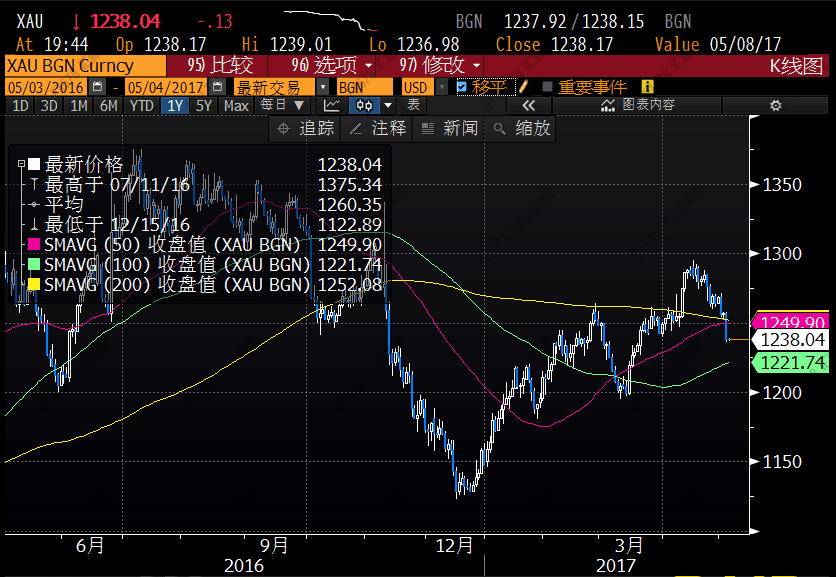Open the 95) 比较 compare menu
836x577 pixels.
(x=226, y=65)
